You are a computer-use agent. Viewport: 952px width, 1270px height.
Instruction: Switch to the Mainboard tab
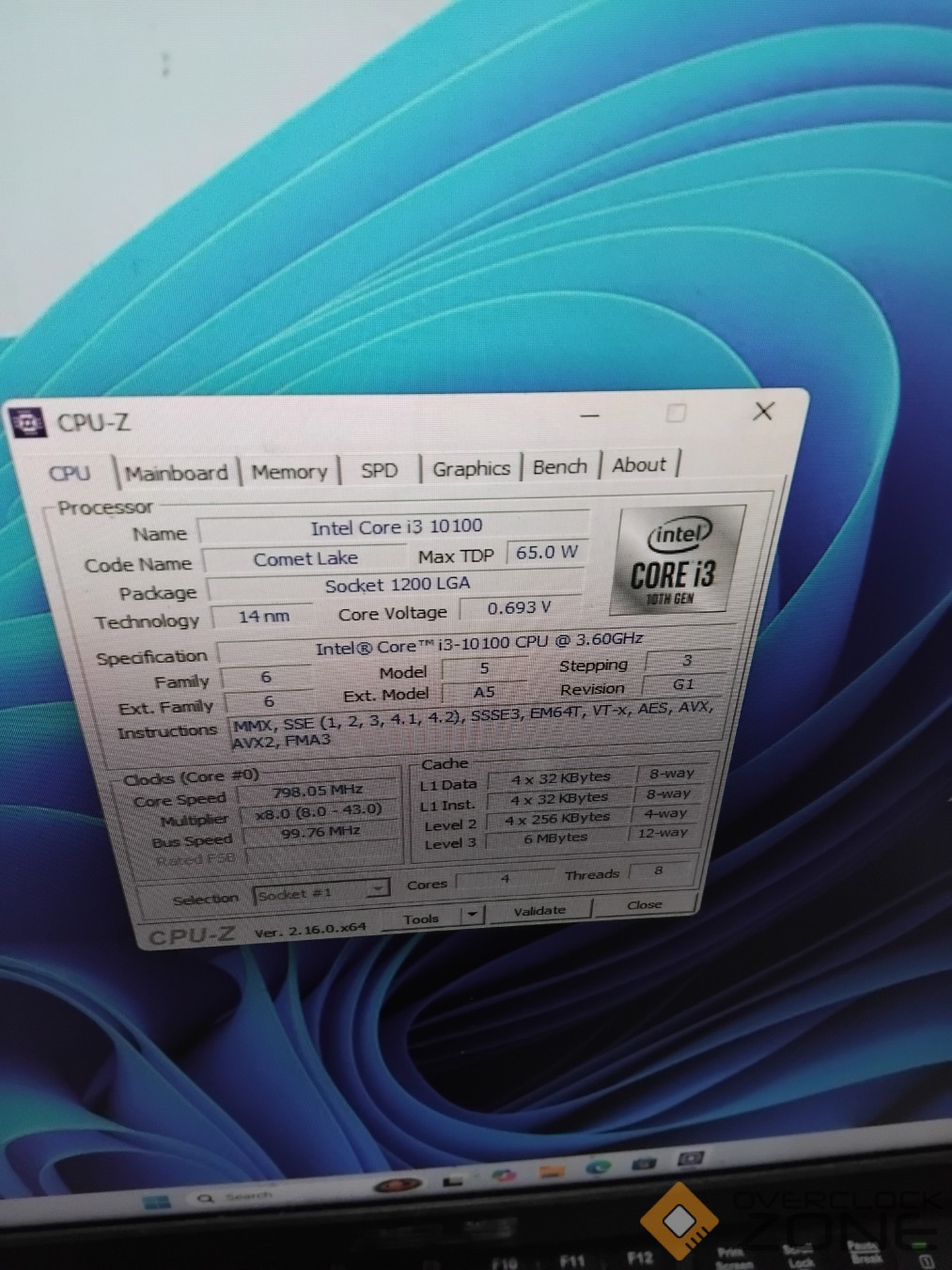click(x=177, y=473)
